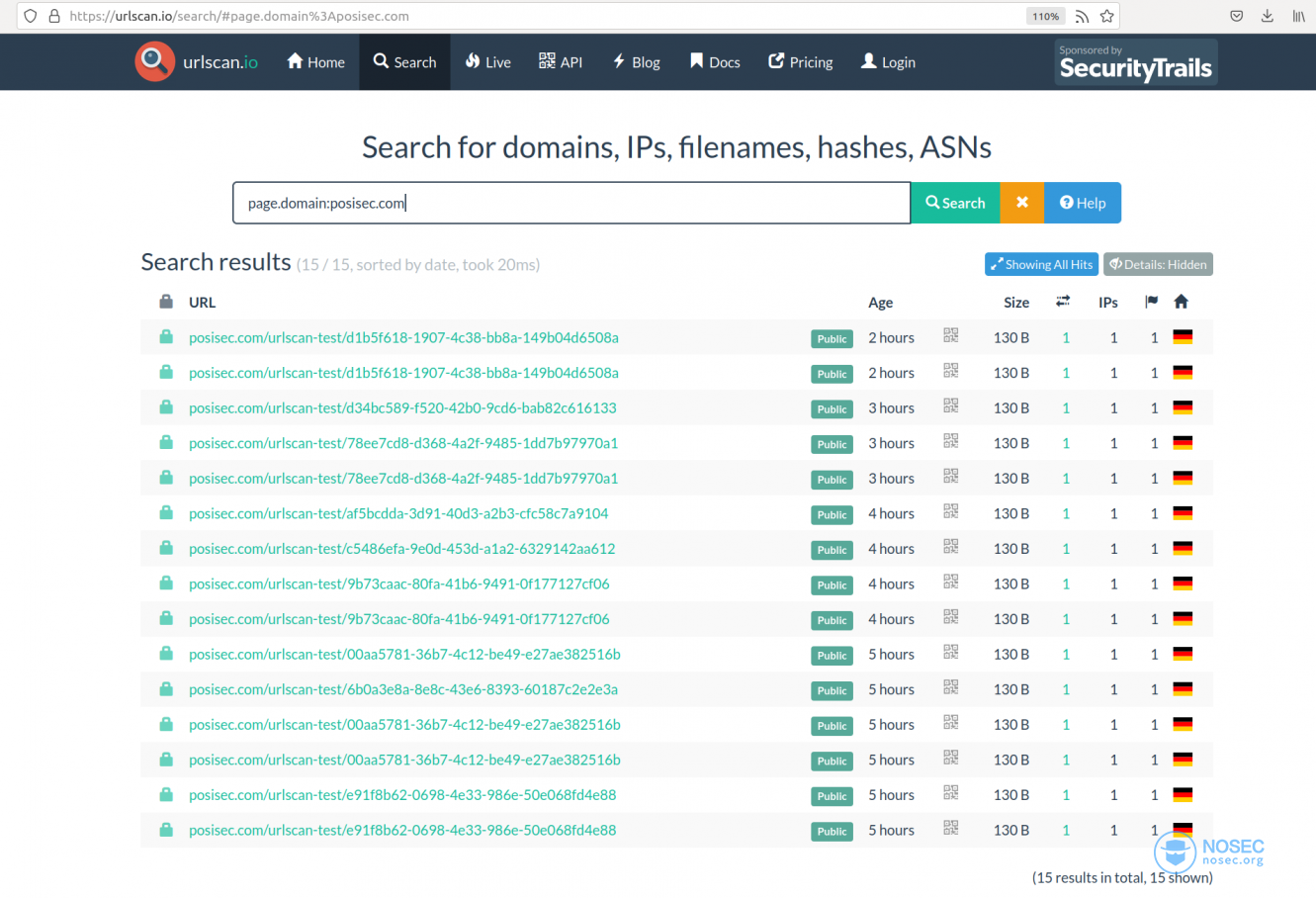Click the flag column header icon

click(1151, 302)
